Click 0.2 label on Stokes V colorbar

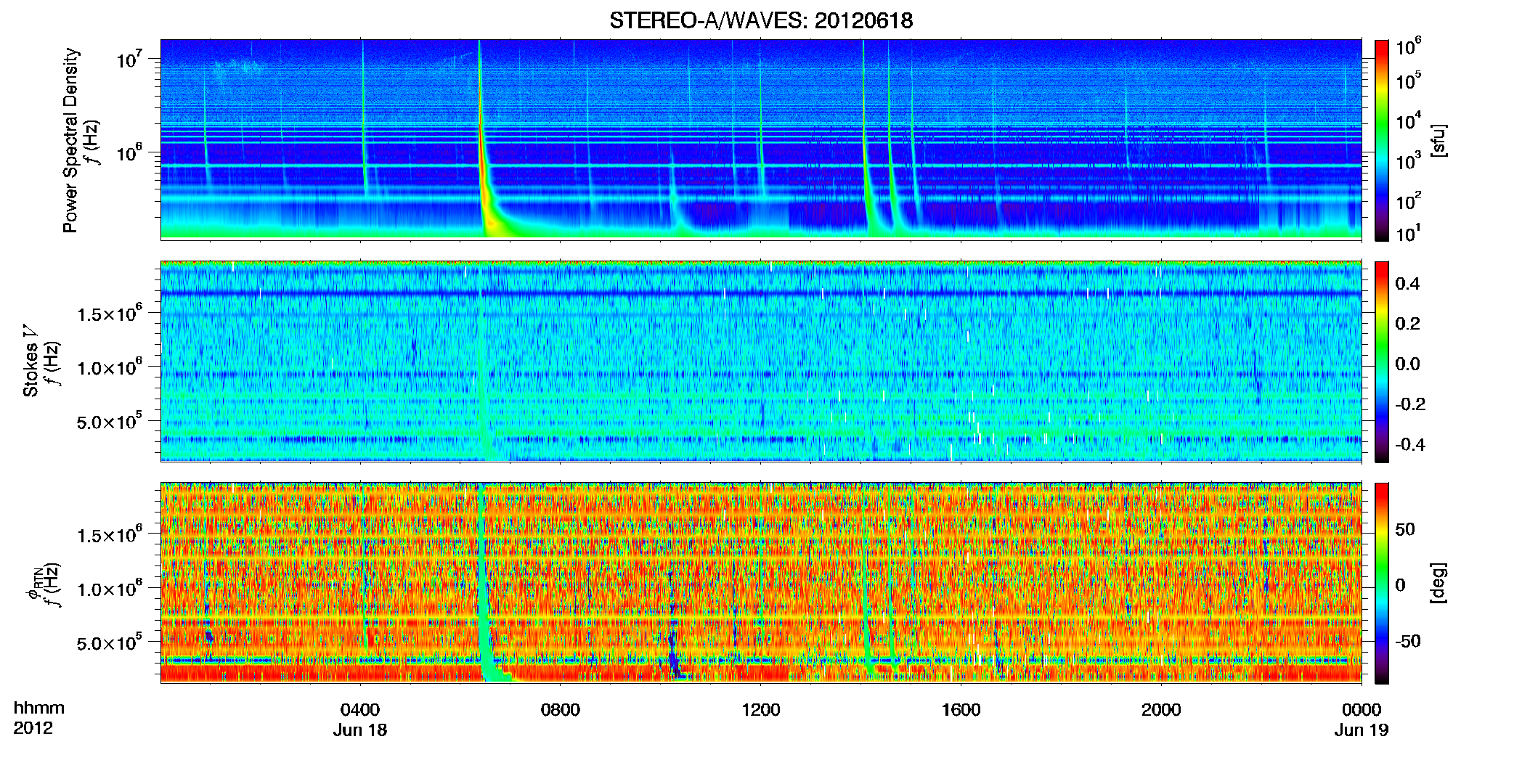click(1407, 324)
